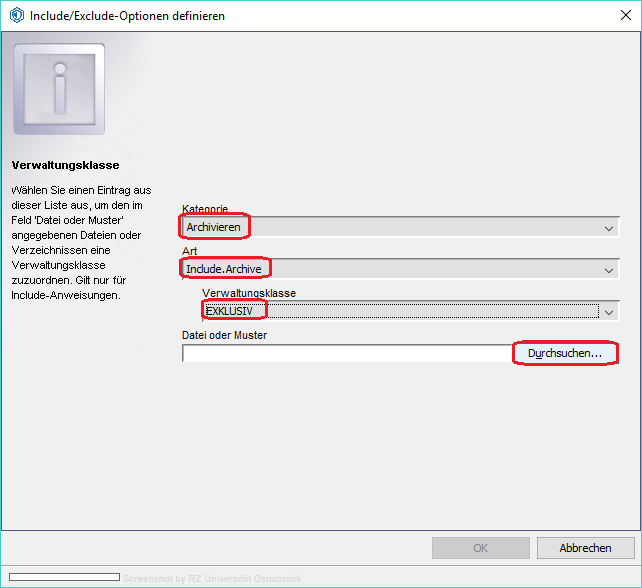
Task: Focus the Datei oder Muster text field
Action: [345, 354]
